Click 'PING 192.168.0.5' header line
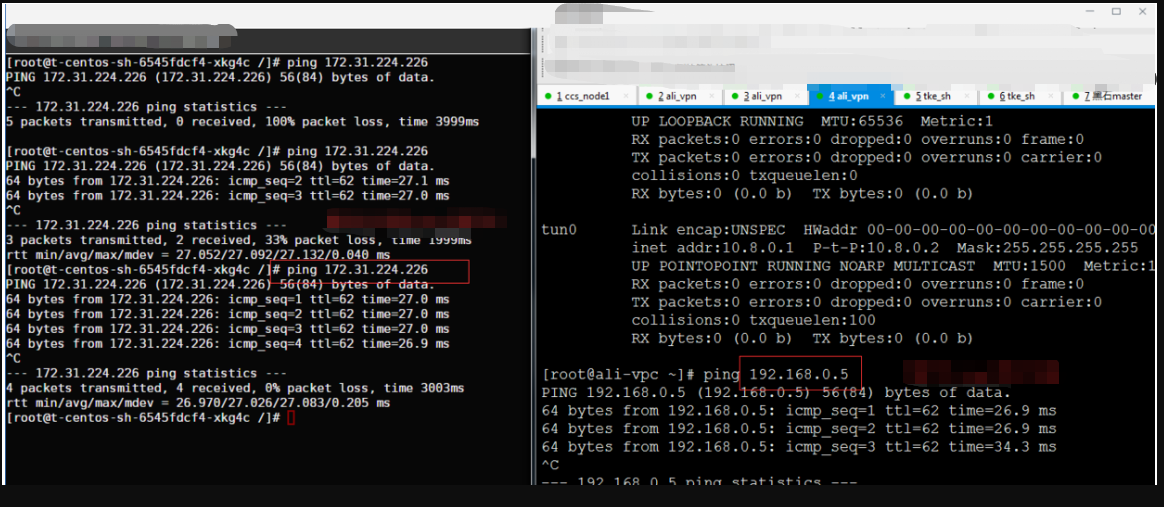This screenshot has height=507, width=1164. 776,392
